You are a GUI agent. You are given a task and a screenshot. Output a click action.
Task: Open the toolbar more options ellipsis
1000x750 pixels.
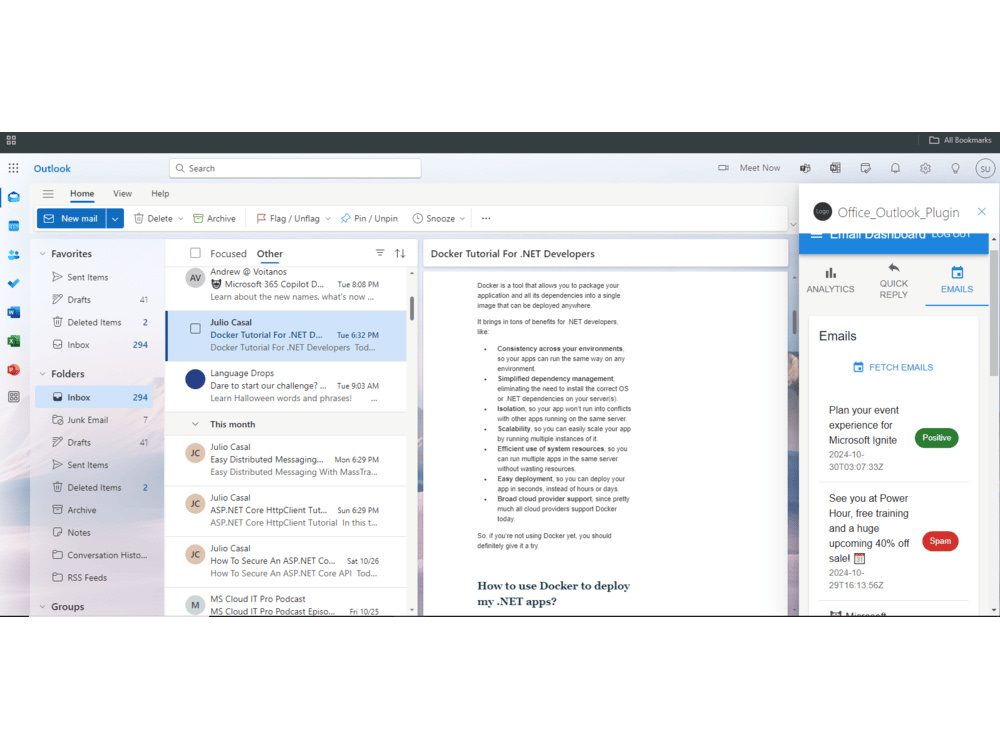pos(486,218)
